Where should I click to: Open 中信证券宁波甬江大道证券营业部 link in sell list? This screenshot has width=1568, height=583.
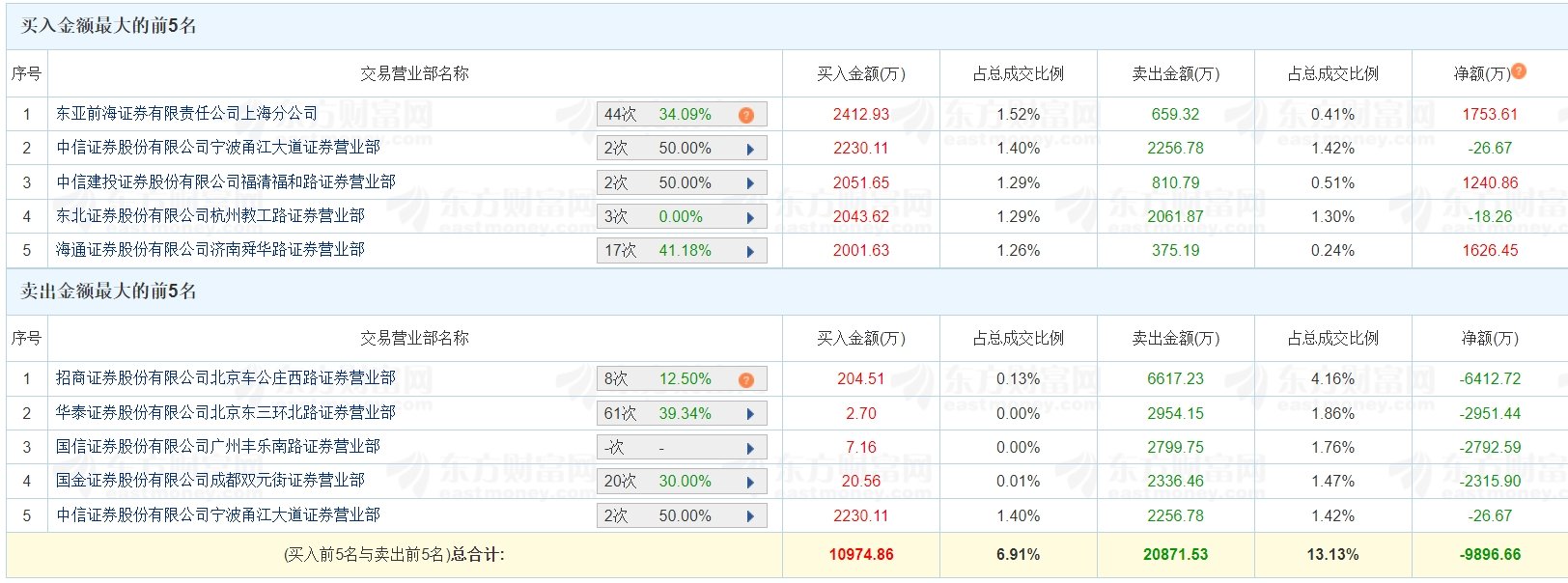pyautogui.click(x=218, y=514)
